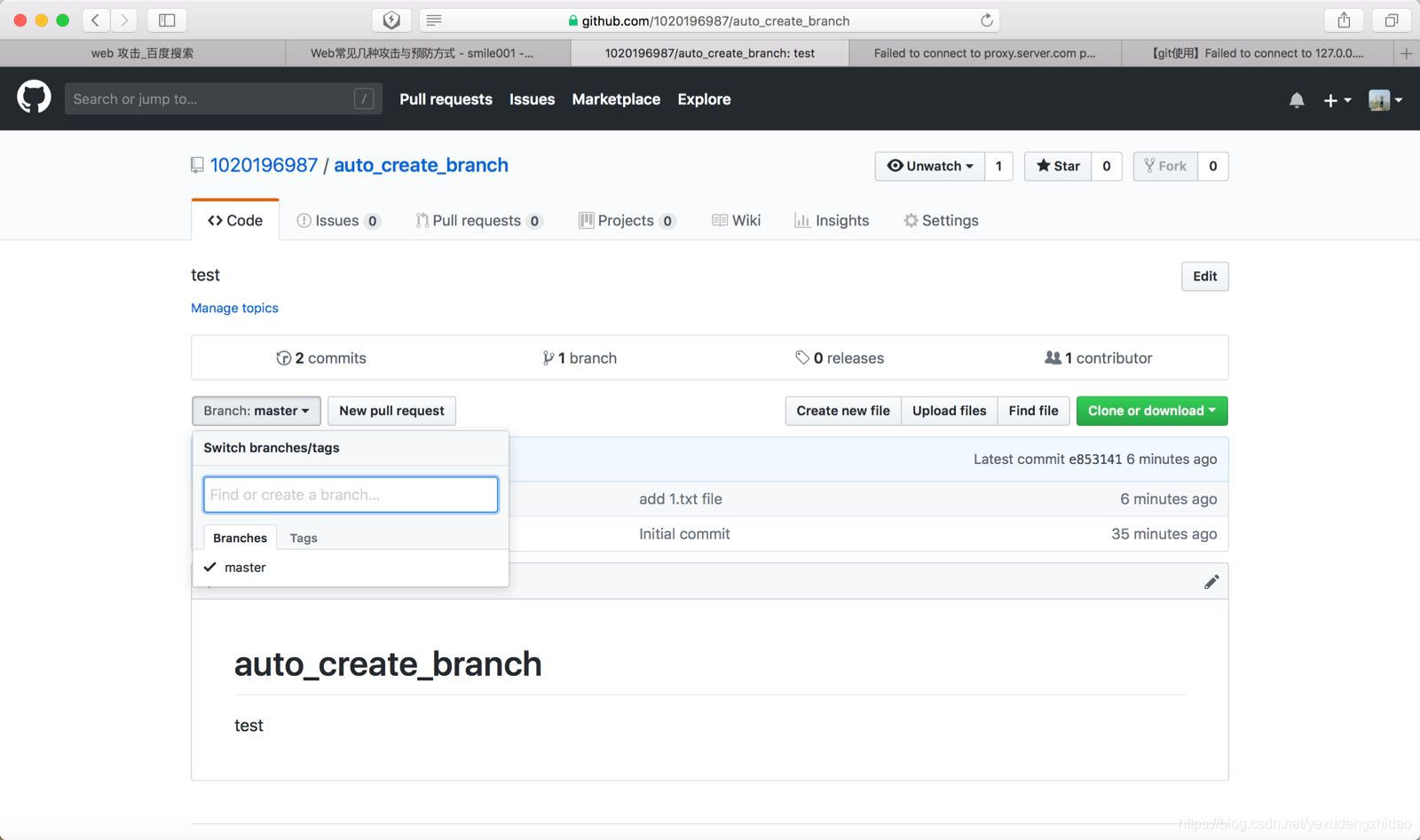Select the Settings tab
Screen dimensions: 1420x840
[941, 220]
